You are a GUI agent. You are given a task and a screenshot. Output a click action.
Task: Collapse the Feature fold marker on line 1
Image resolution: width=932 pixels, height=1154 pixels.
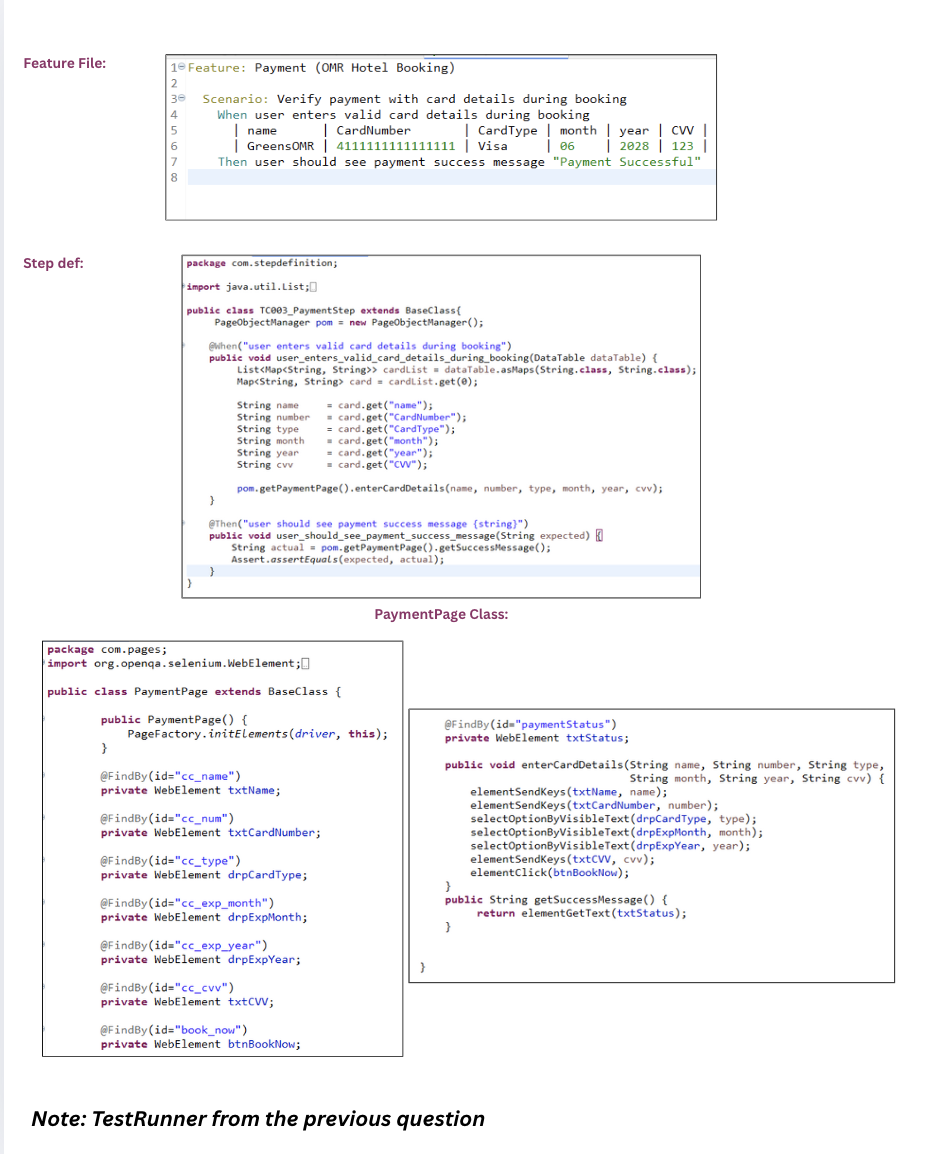183,68
